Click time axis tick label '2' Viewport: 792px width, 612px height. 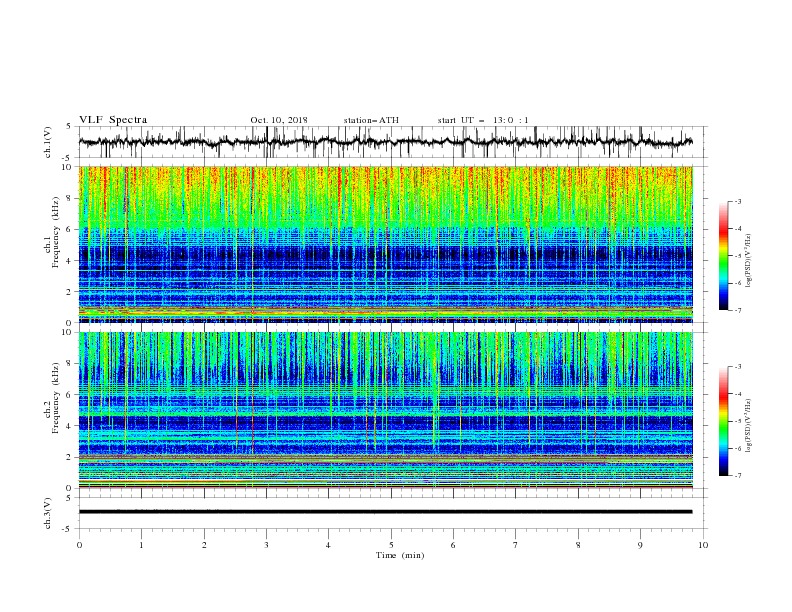(x=204, y=545)
